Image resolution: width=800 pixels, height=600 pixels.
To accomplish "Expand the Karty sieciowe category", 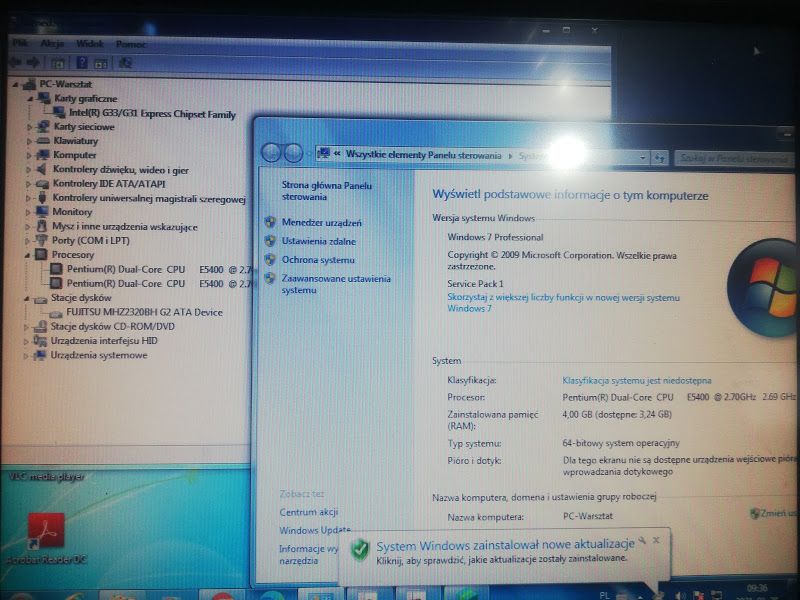I will click(x=29, y=127).
